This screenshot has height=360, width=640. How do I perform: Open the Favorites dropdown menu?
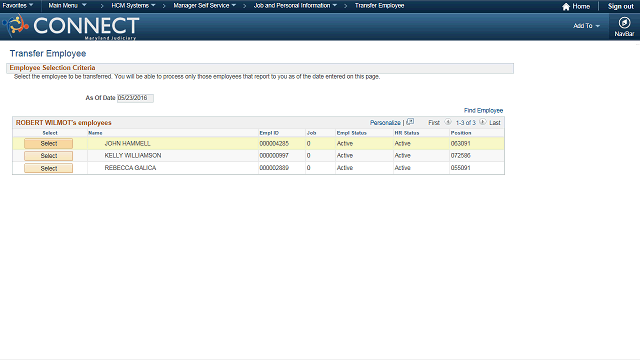pos(18,6)
